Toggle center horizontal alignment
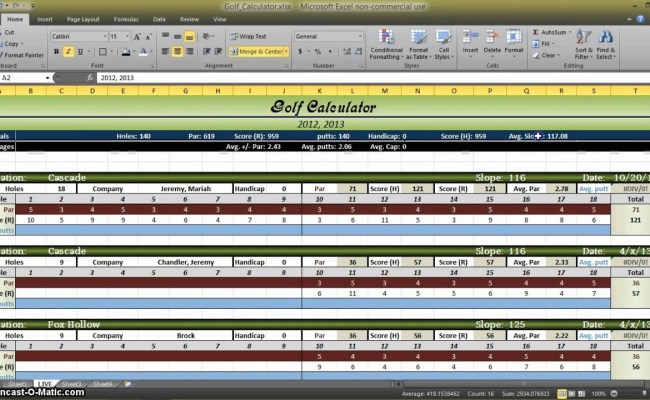Viewport: 650px width, 400px height. [177, 51]
